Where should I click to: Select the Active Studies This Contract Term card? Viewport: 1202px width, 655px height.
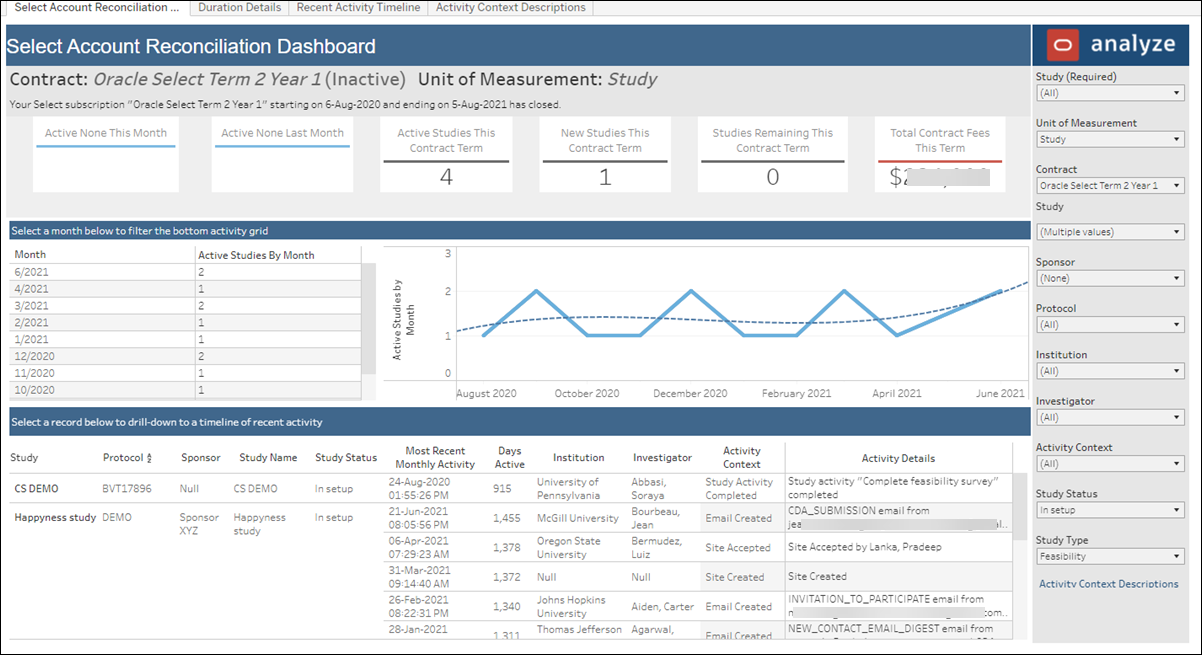tap(446, 155)
